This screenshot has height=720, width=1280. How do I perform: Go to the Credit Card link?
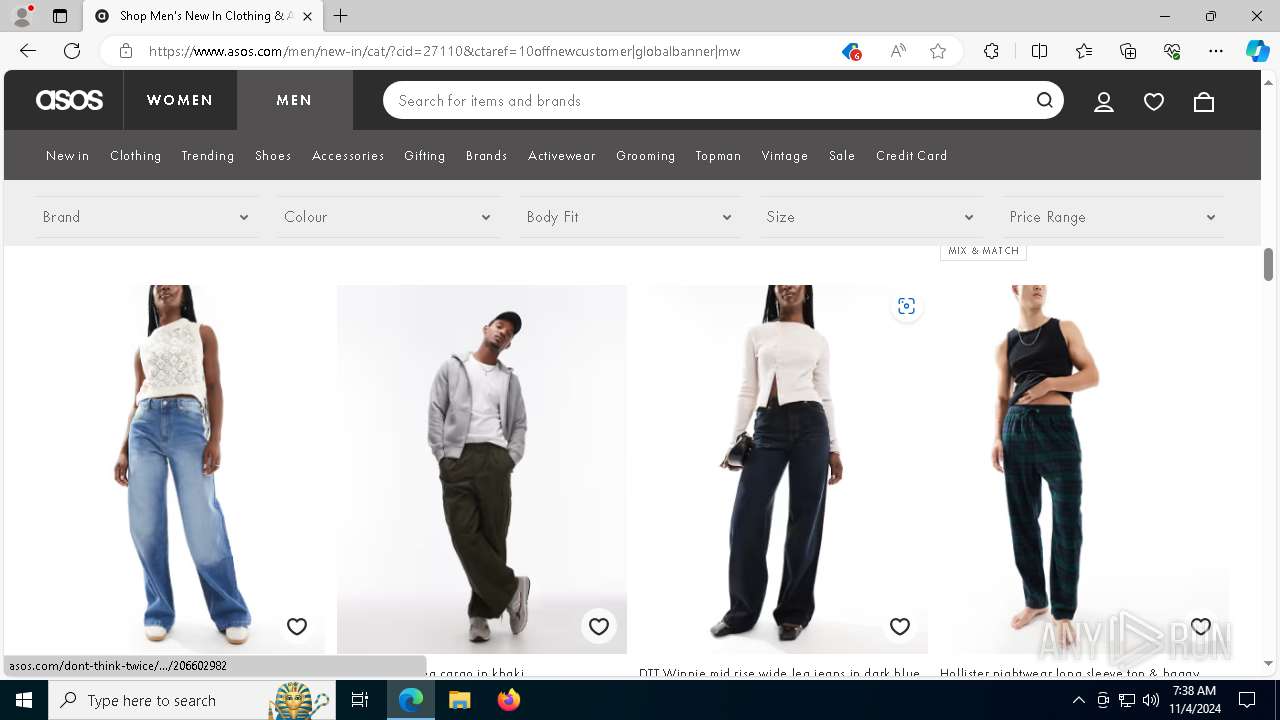tap(912, 156)
